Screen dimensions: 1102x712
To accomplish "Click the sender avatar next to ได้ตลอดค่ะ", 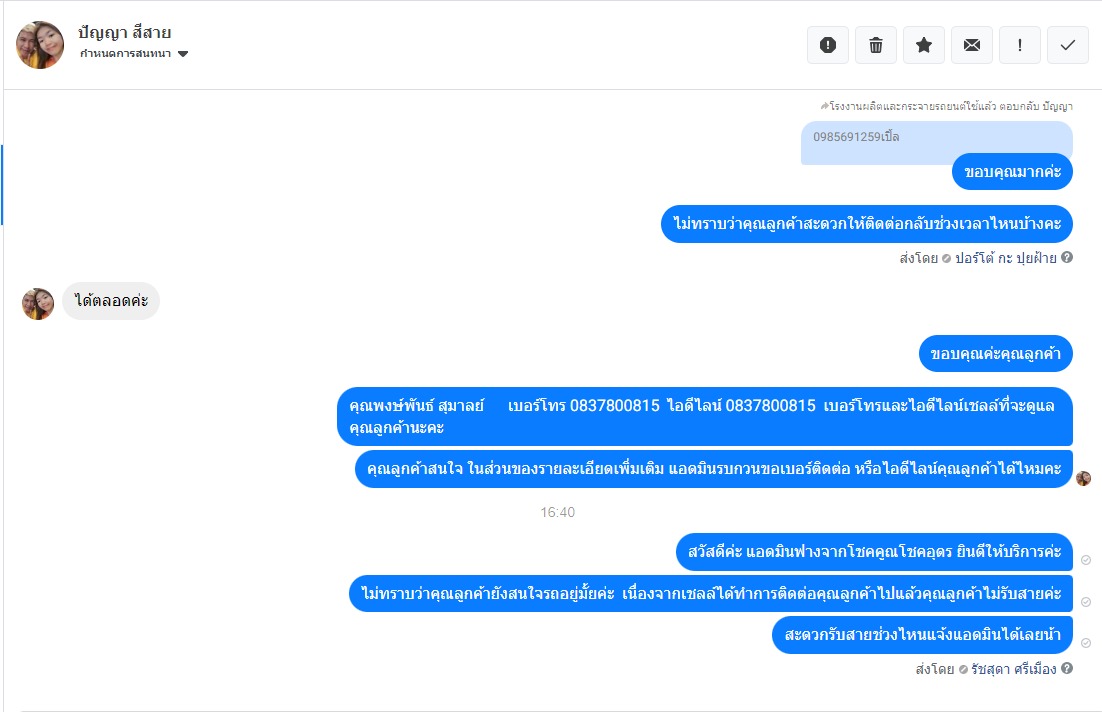I will point(38,303).
